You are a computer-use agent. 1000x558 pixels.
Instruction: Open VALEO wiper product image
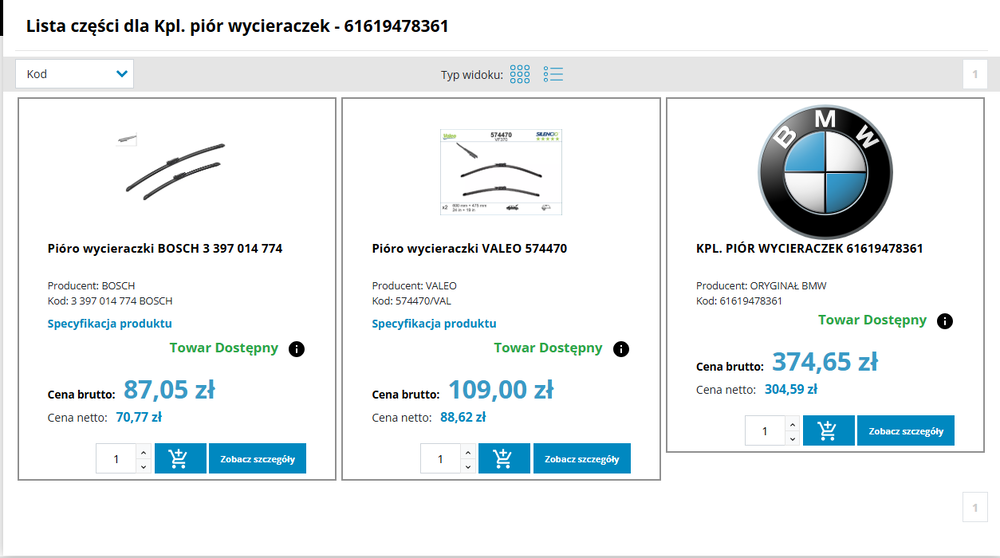(x=501, y=172)
